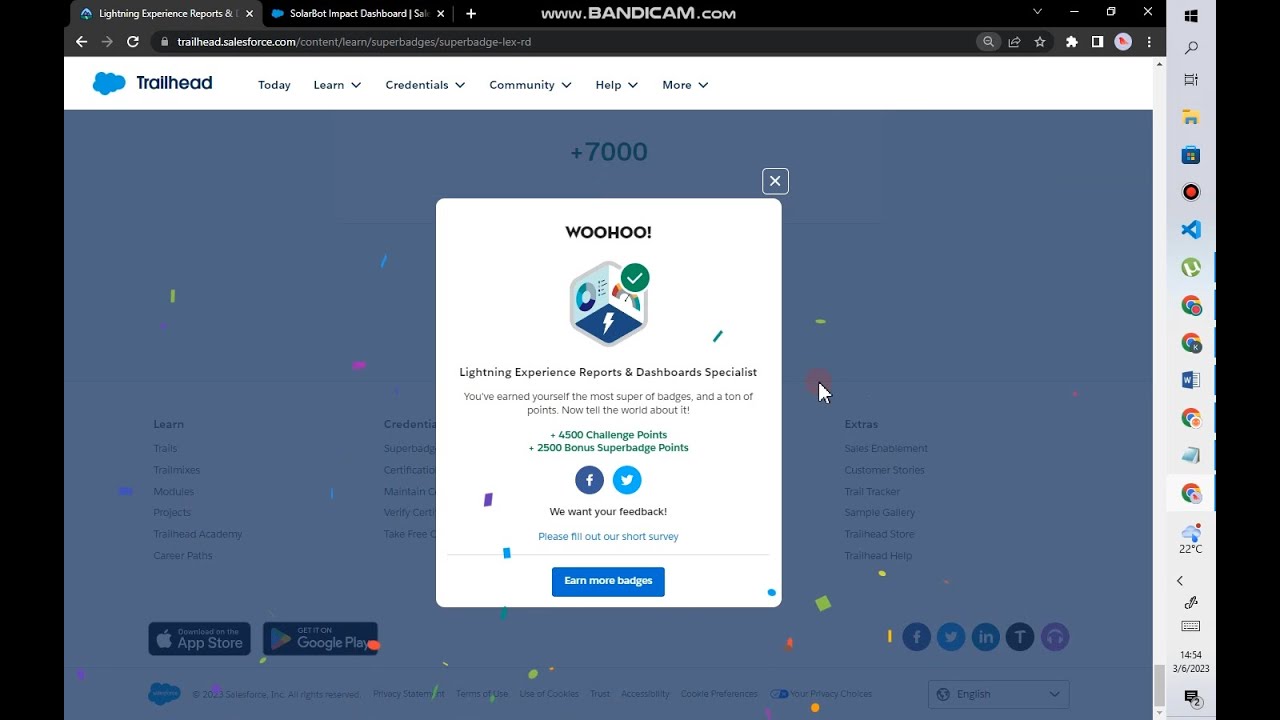
Task: Open Windows Start button
Action: (1191, 16)
